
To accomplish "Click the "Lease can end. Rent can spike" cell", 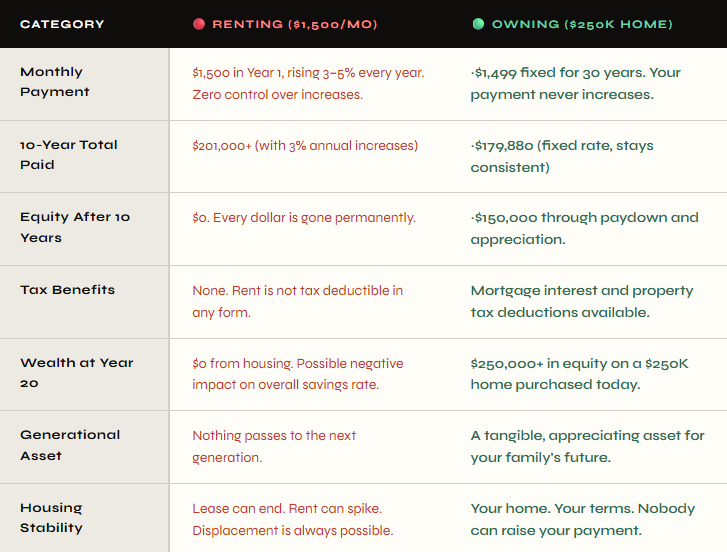I will [292, 519].
